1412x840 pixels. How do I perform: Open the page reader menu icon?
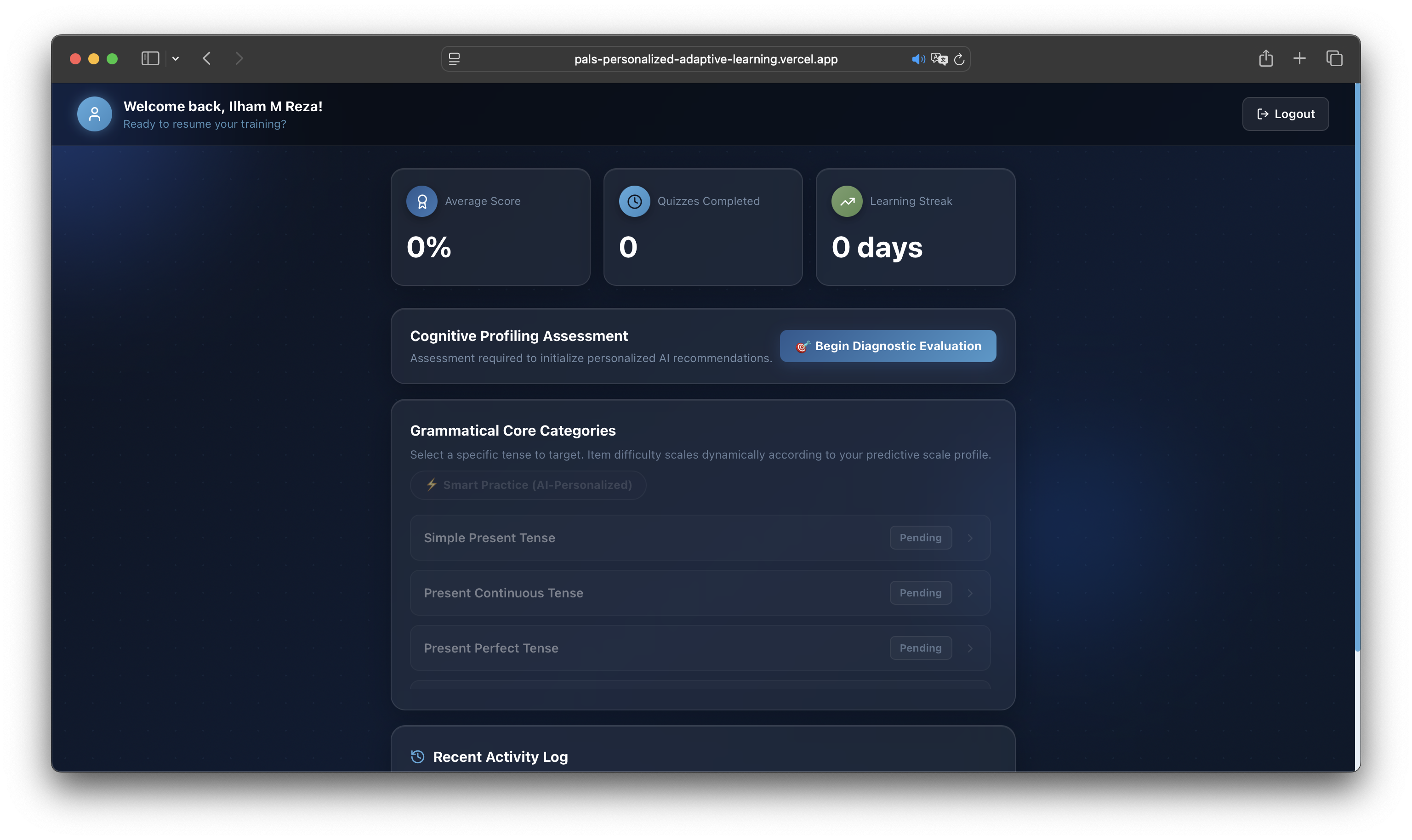point(454,59)
